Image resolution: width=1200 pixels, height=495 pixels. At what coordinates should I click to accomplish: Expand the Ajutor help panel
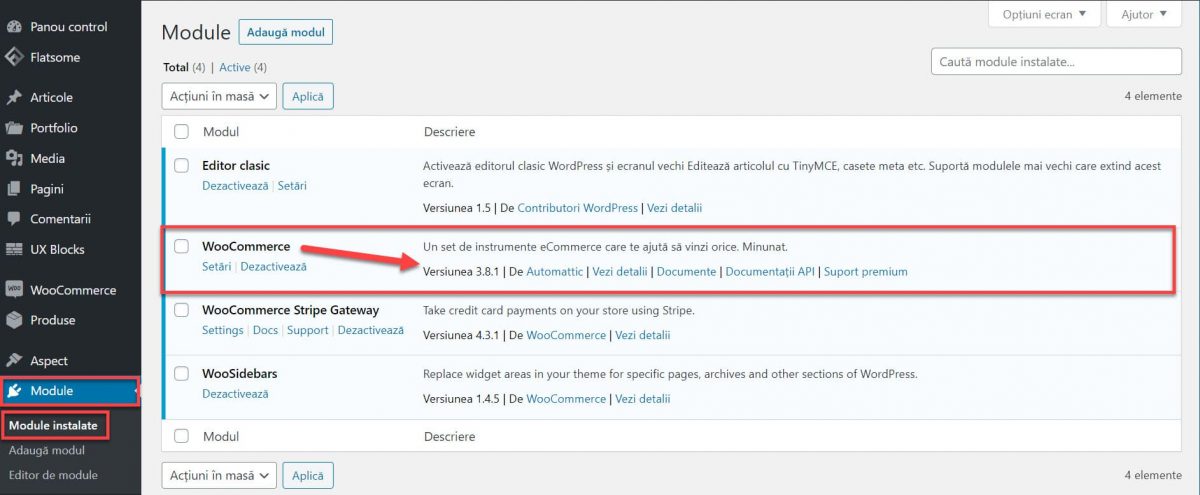point(1144,14)
